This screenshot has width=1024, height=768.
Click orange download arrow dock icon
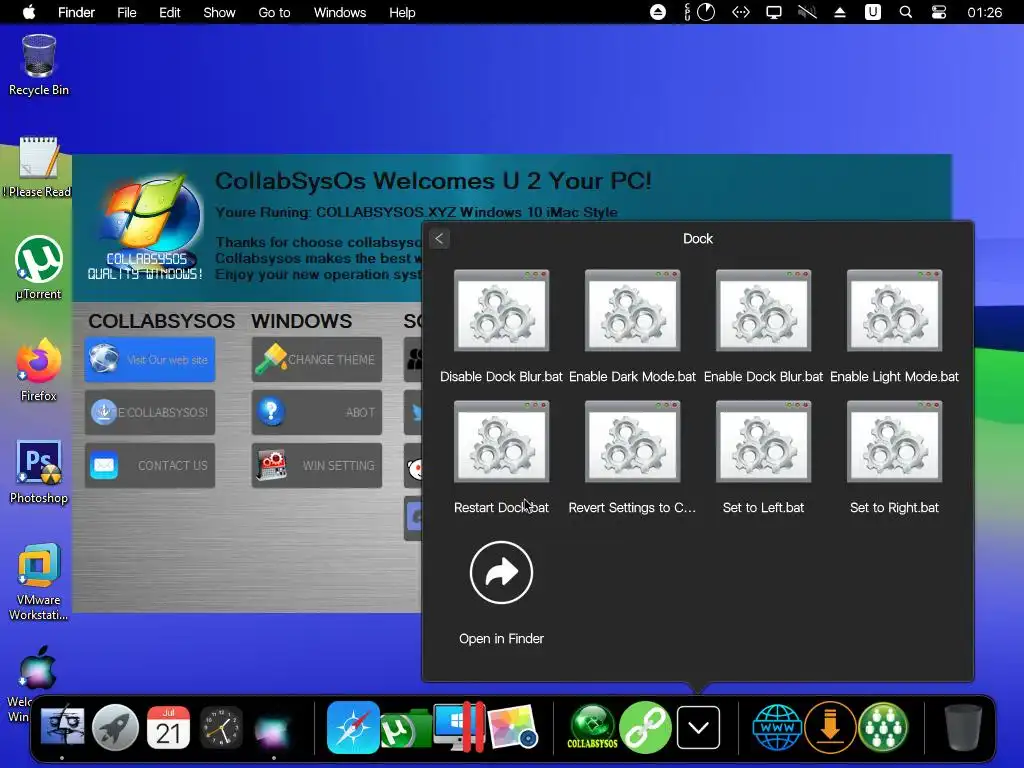click(830, 727)
